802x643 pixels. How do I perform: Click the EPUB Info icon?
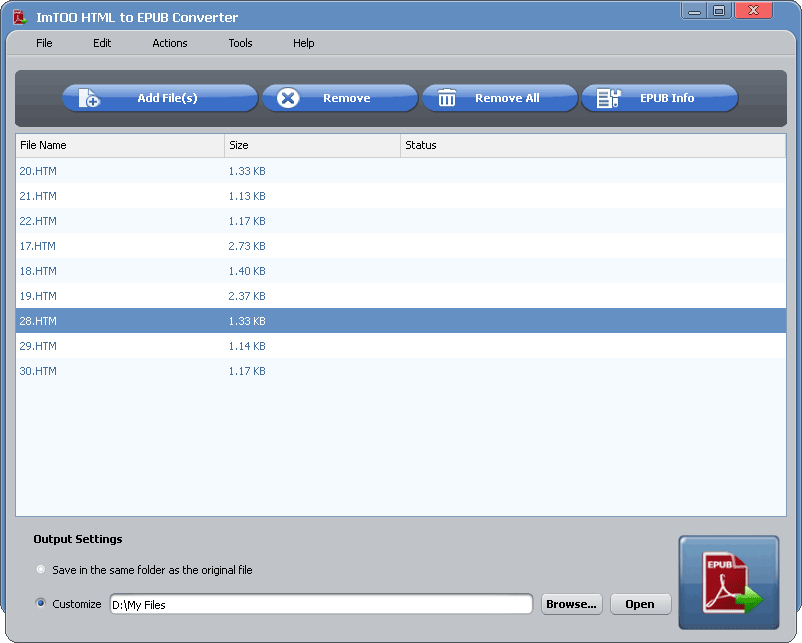point(609,98)
